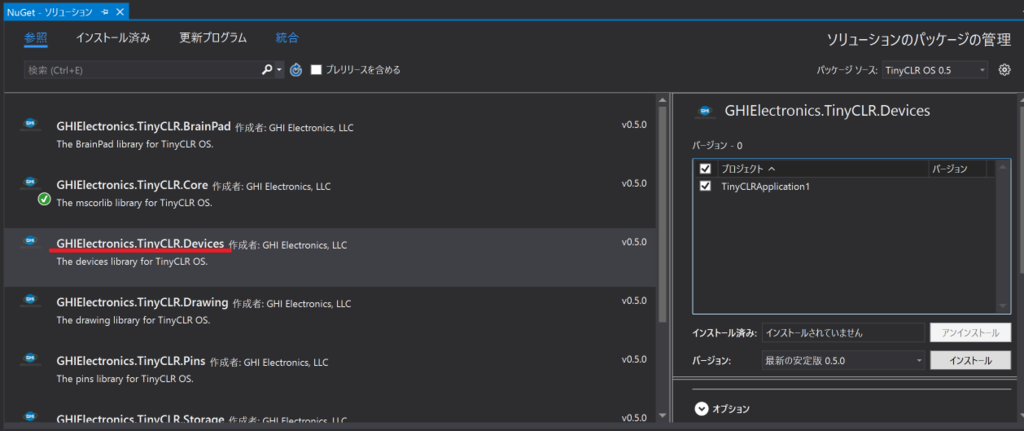Viewport: 1024px width, 431px height.
Task: Select the GHIElectronics.TinyCLR.Drawing package
Action: pyautogui.click(x=330, y=310)
